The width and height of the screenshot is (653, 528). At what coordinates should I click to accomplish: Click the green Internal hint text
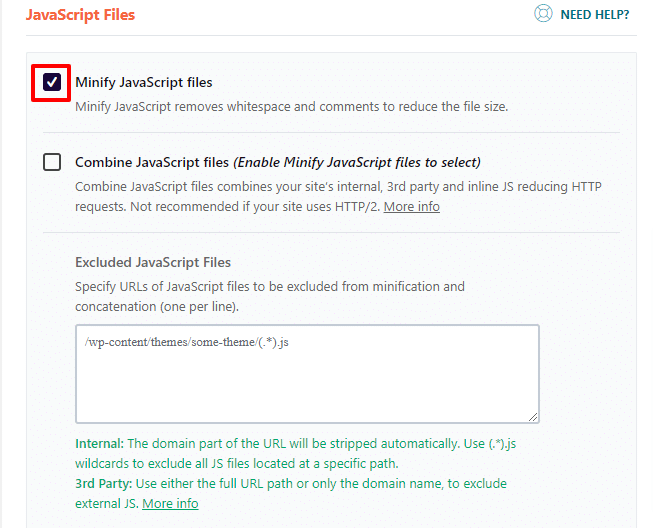pyautogui.click(x=295, y=453)
